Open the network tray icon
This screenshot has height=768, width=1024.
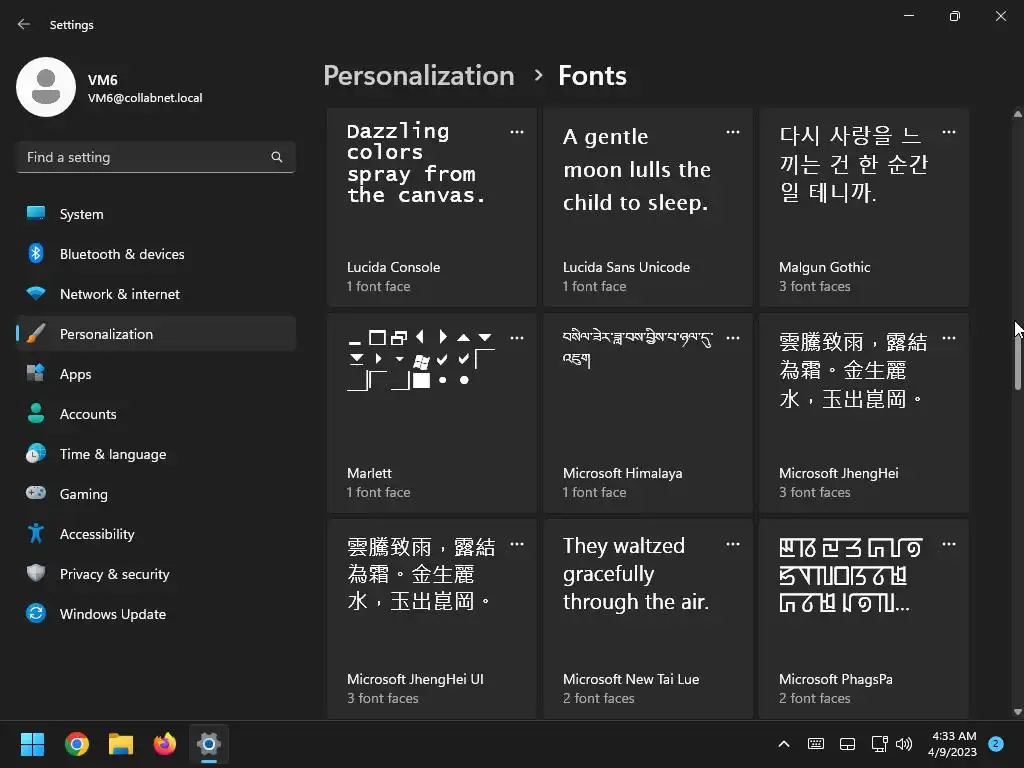(x=879, y=744)
